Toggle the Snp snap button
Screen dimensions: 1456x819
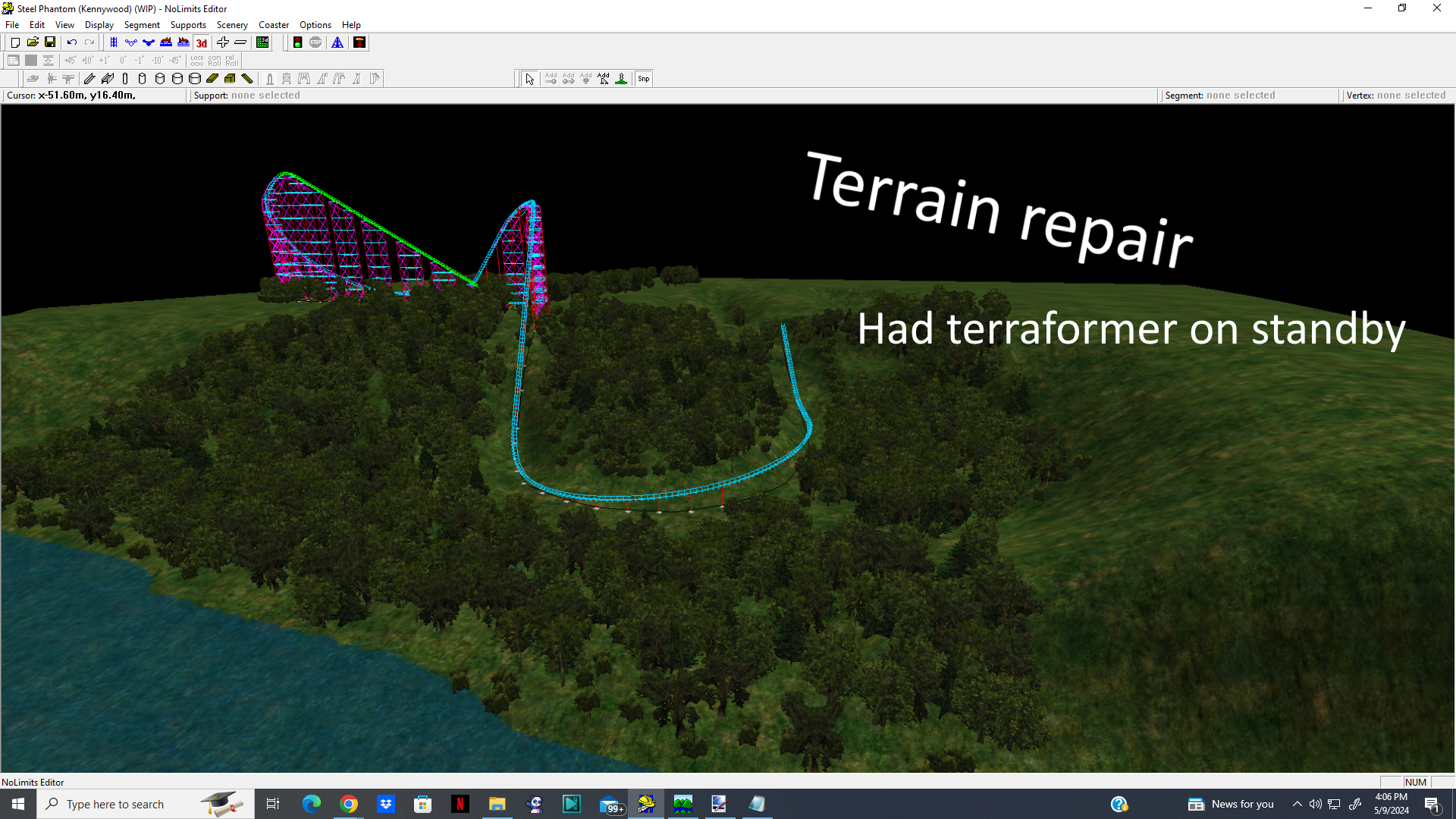pyautogui.click(x=644, y=79)
